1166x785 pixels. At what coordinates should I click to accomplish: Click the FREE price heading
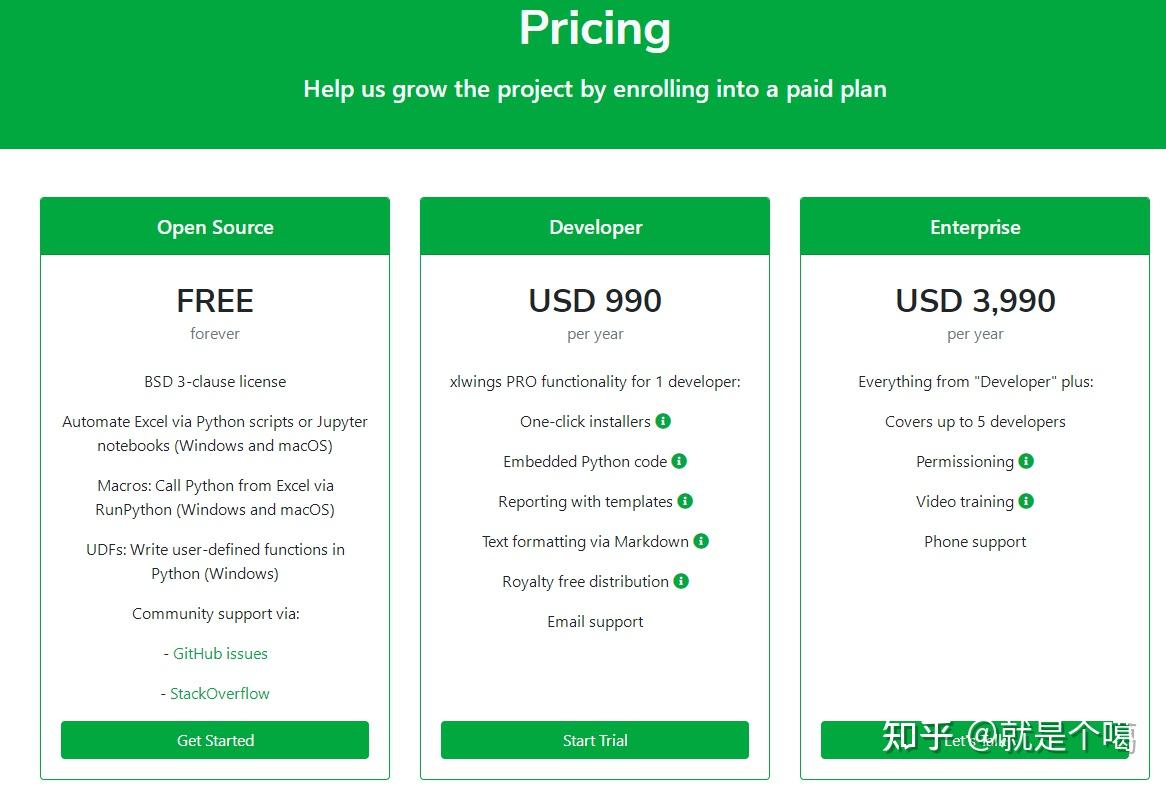(x=215, y=301)
